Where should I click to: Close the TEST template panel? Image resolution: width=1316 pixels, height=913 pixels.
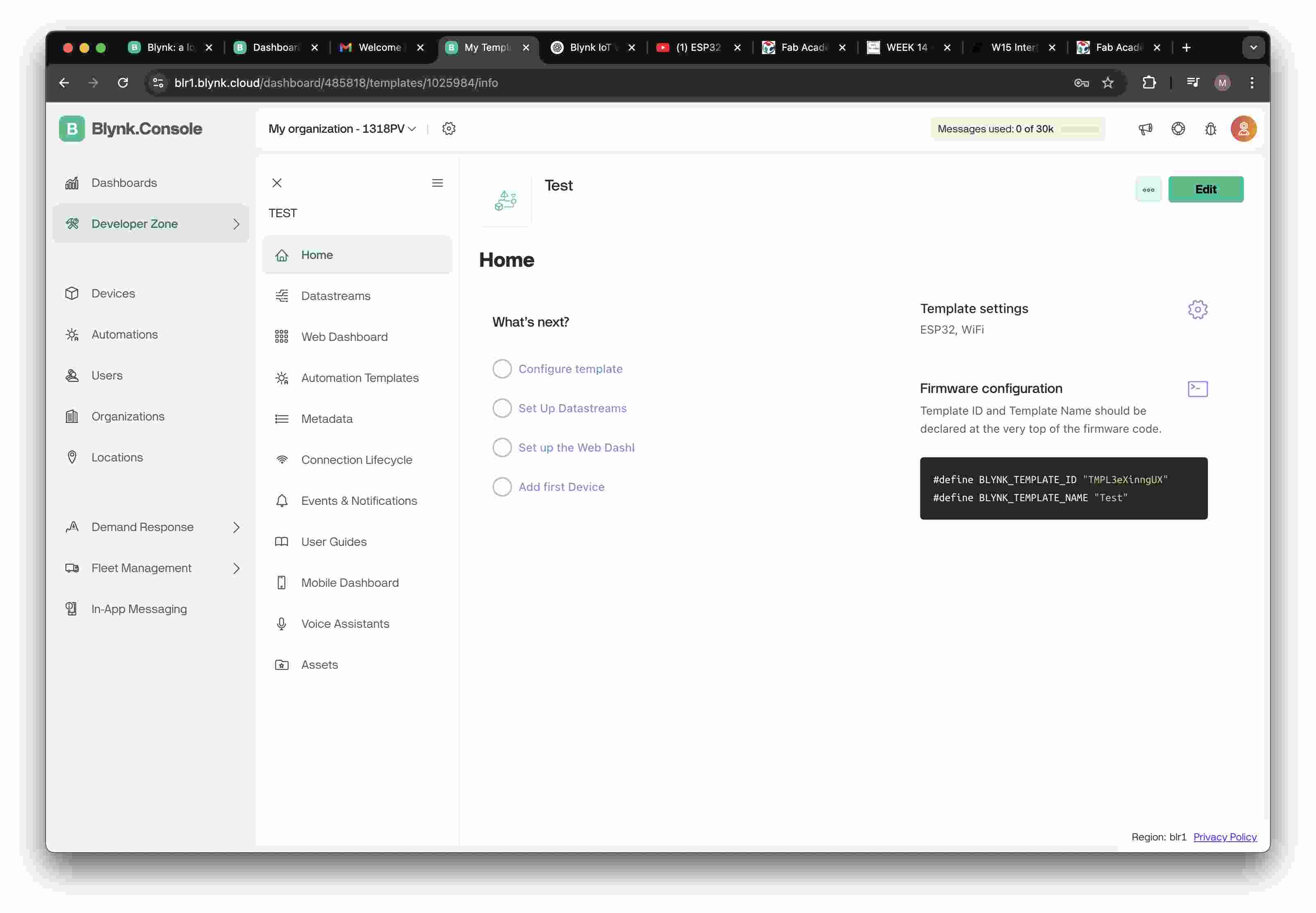coord(277,183)
